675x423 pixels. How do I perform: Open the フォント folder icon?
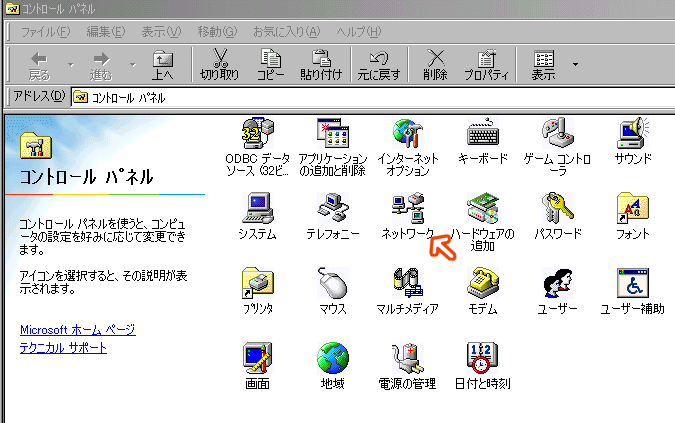point(632,208)
